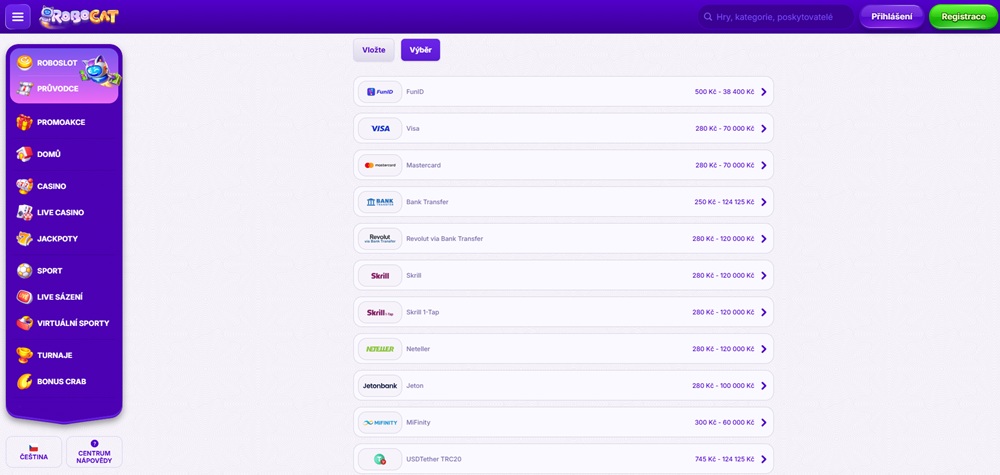
Task: Open the Jackpoty sidebar icon
Action: (x=24, y=239)
